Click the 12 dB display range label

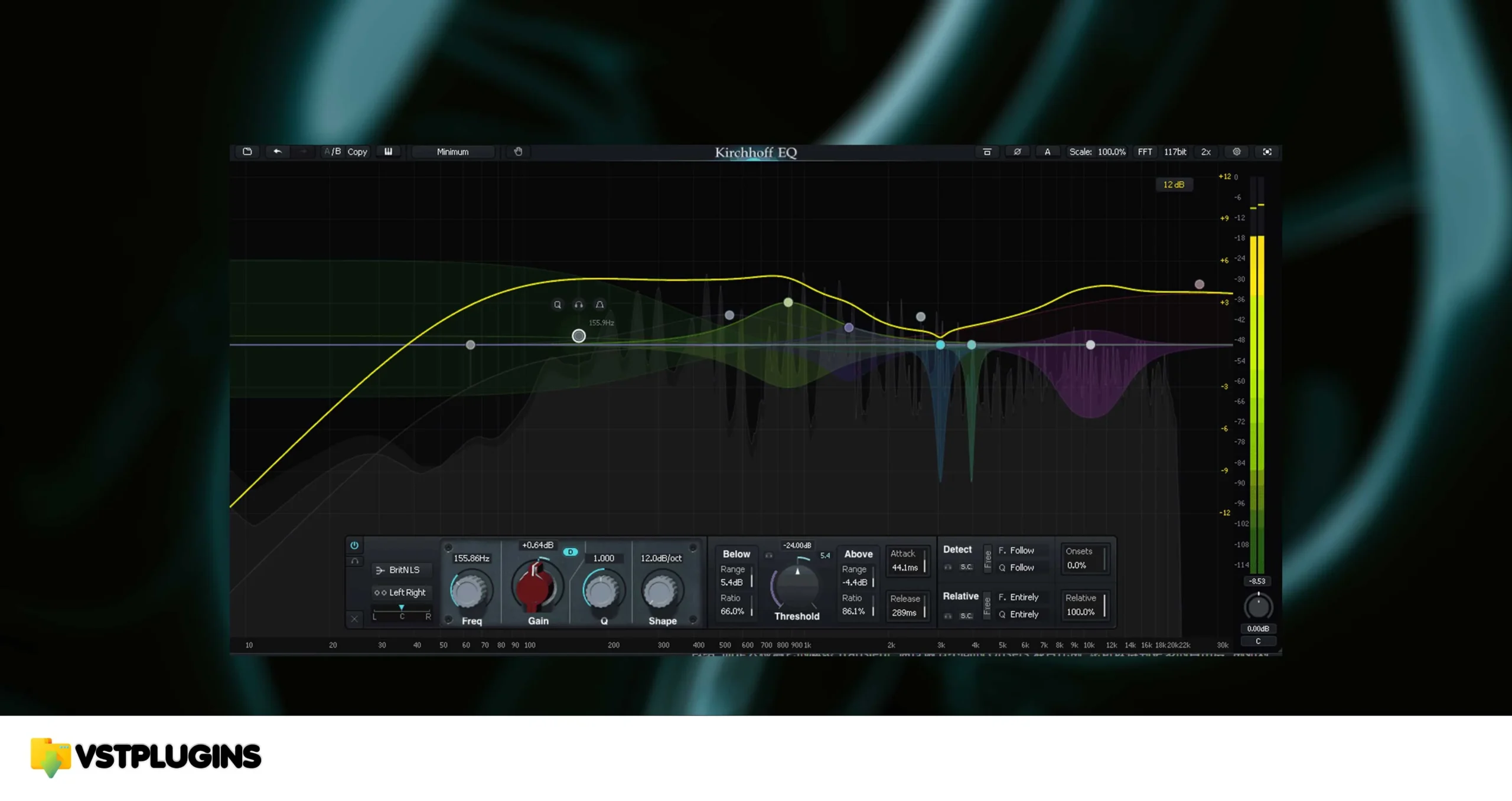click(1174, 185)
